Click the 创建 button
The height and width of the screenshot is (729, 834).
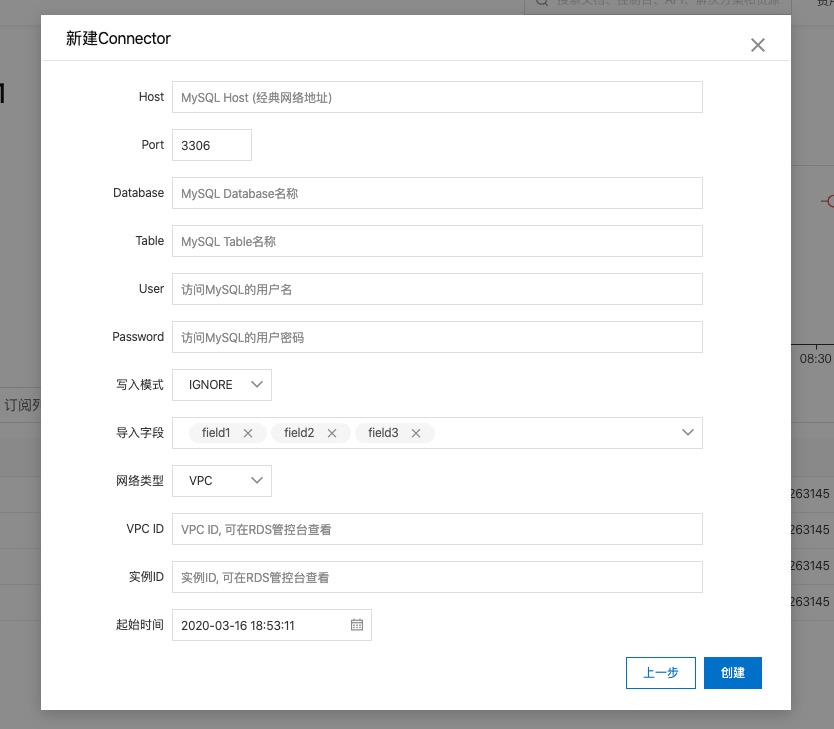coord(733,673)
